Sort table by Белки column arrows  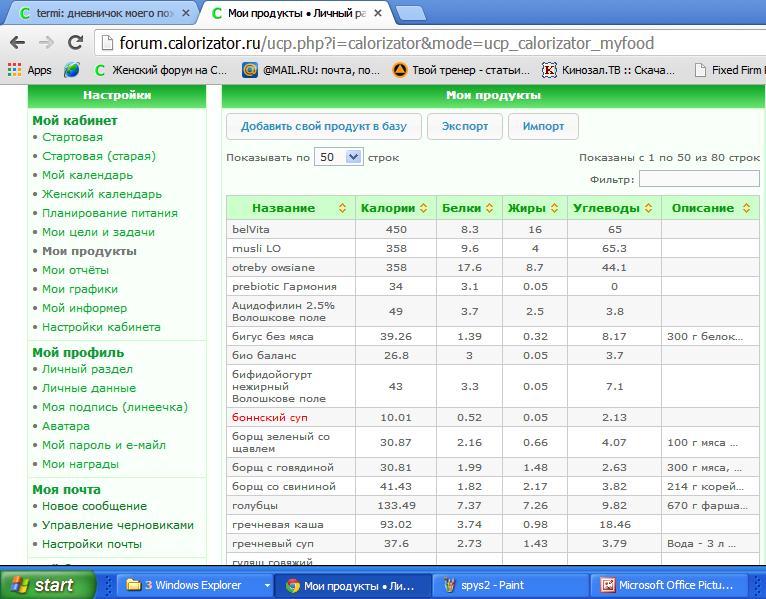[489, 208]
